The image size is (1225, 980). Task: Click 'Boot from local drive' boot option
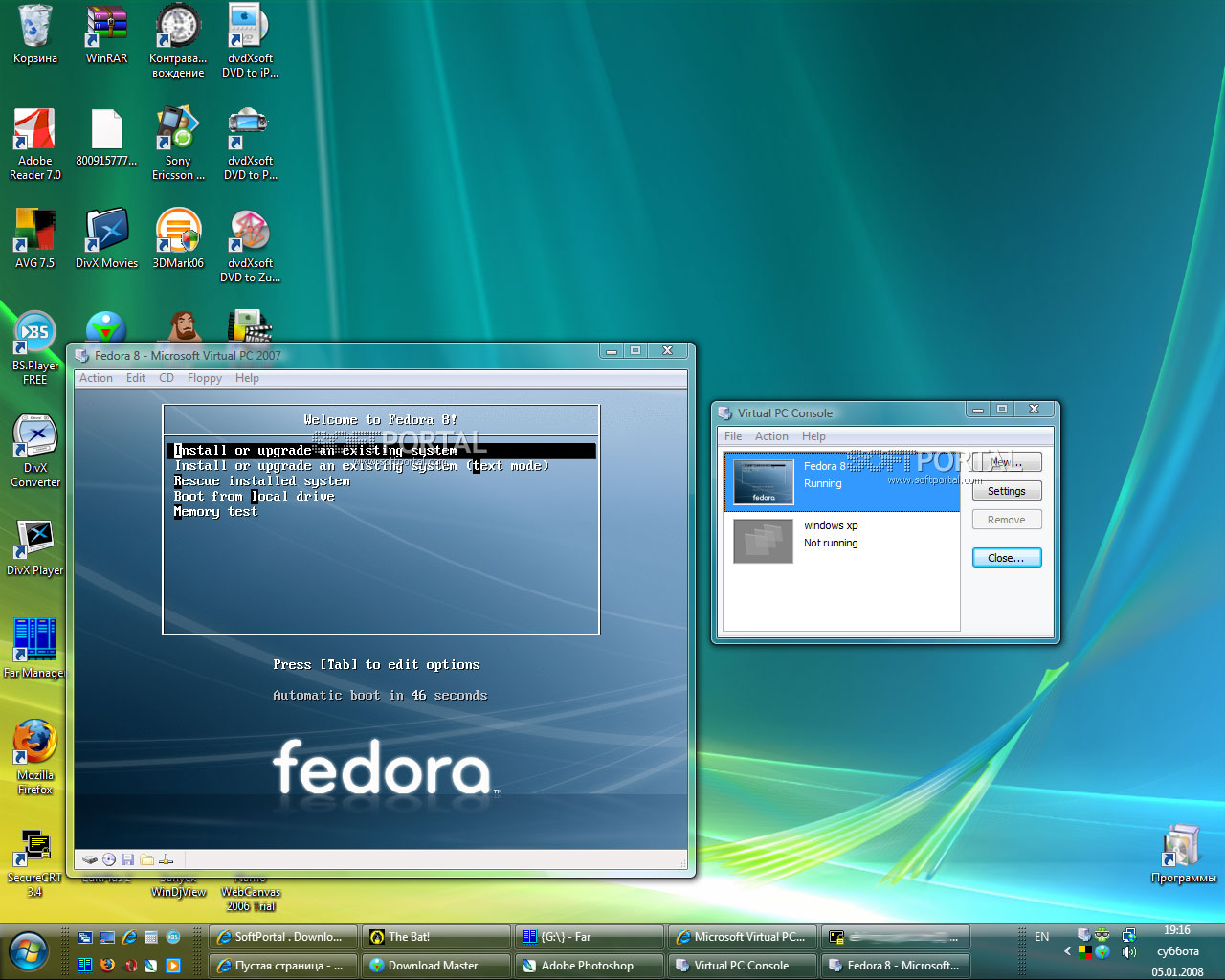(254, 497)
